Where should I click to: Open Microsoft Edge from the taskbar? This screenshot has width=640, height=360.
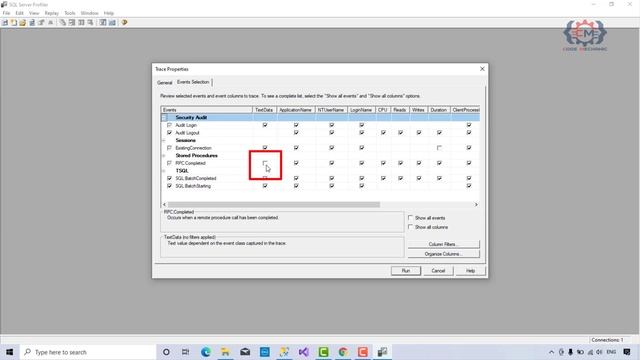point(206,352)
